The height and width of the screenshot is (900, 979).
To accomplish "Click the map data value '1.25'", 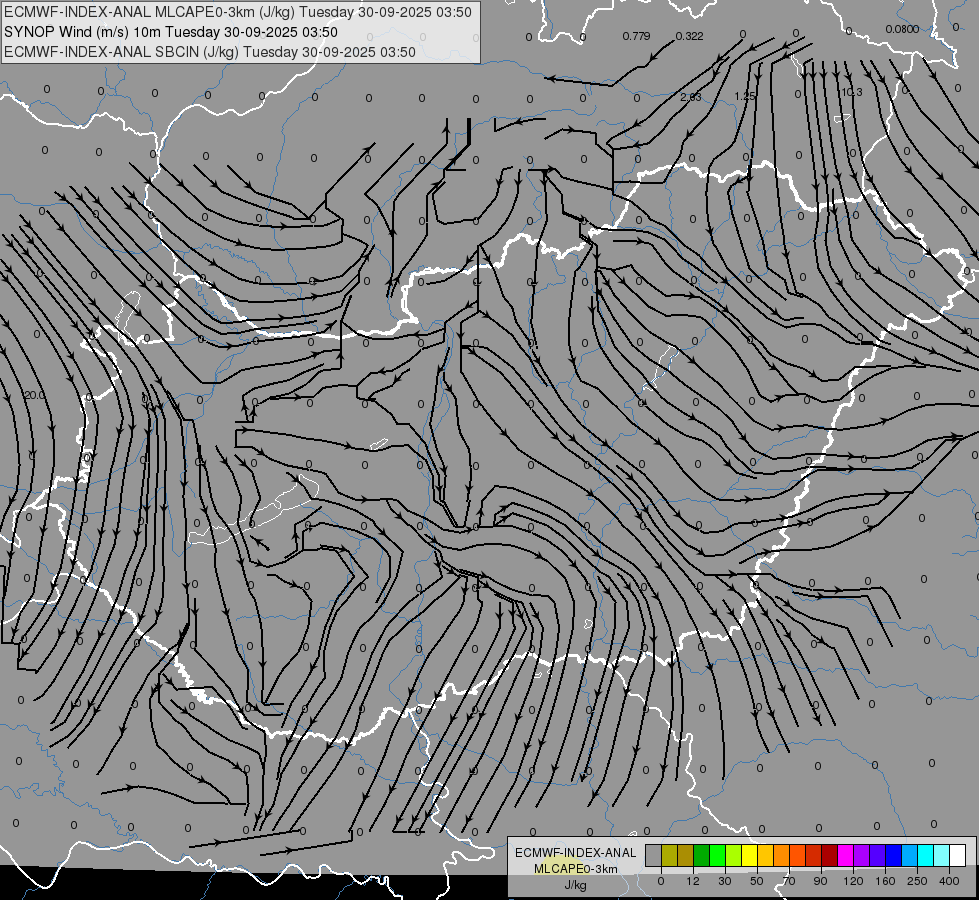I will coord(745,96).
